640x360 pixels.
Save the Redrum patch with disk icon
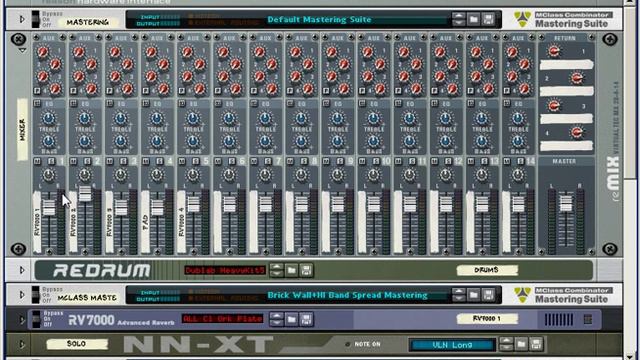[x=307, y=270]
